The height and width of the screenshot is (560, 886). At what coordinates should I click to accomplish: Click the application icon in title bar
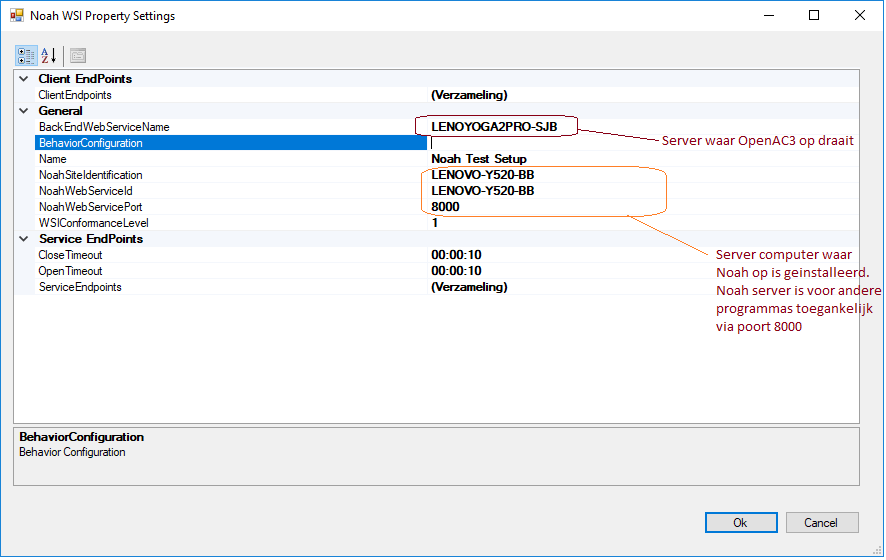click(x=17, y=16)
